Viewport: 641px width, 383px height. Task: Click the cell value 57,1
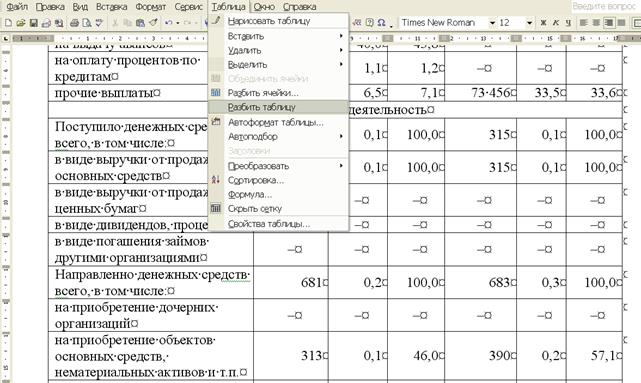pos(603,356)
